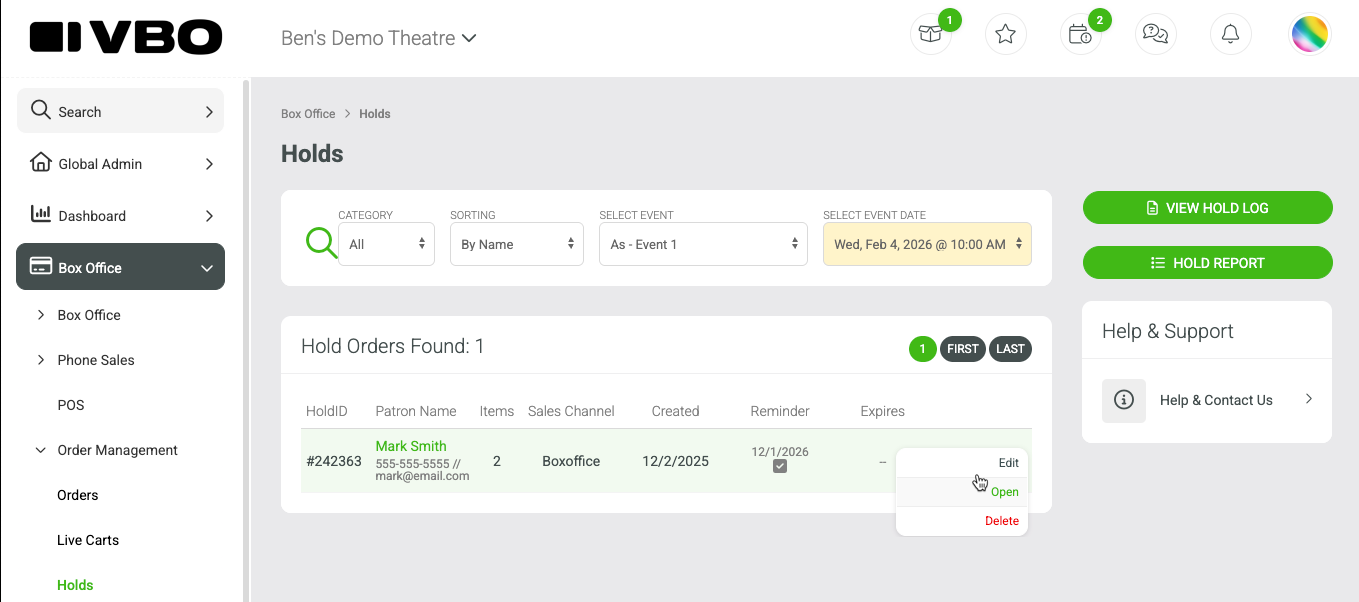Click the Dashboard chart icon
Viewport: 1359px width, 602px height.
pos(41,214)
